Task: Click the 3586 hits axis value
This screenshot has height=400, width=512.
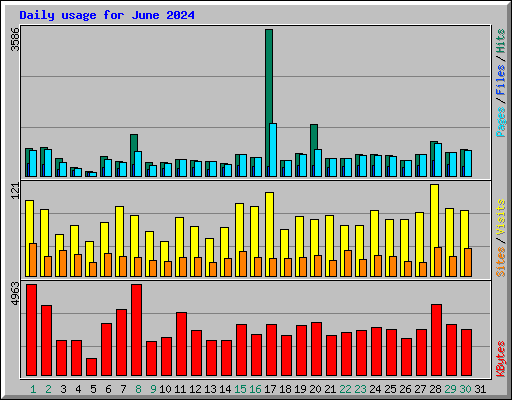Action: (x=15, y=39)
